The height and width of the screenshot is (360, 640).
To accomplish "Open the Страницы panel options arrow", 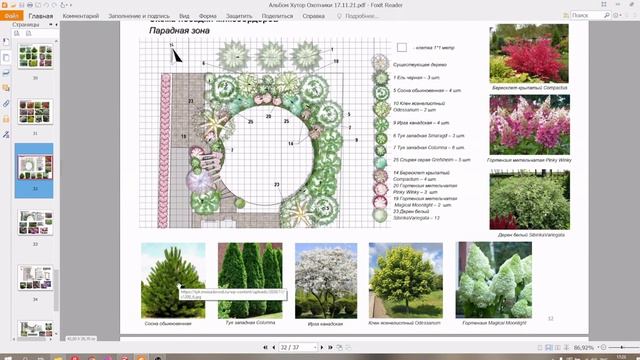I will coord(51,24).
